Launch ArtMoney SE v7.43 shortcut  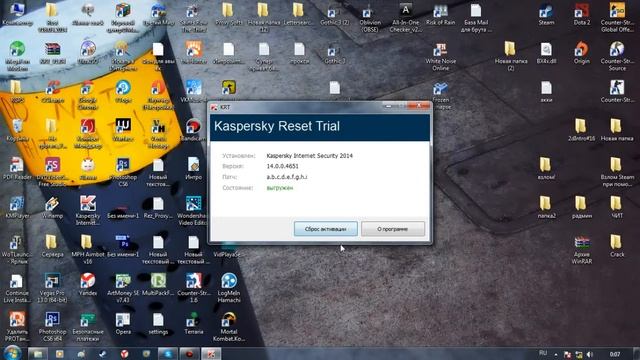tap(123, 288)
